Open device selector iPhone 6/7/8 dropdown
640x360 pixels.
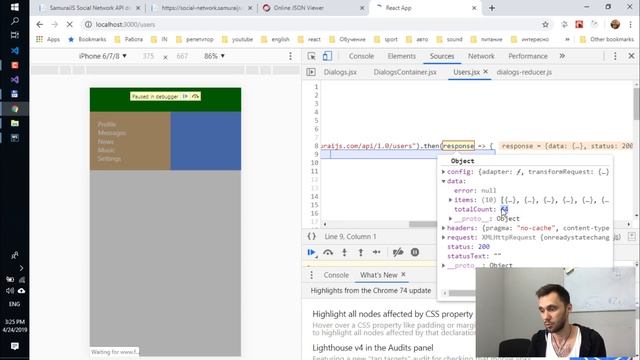click(102, 56)
